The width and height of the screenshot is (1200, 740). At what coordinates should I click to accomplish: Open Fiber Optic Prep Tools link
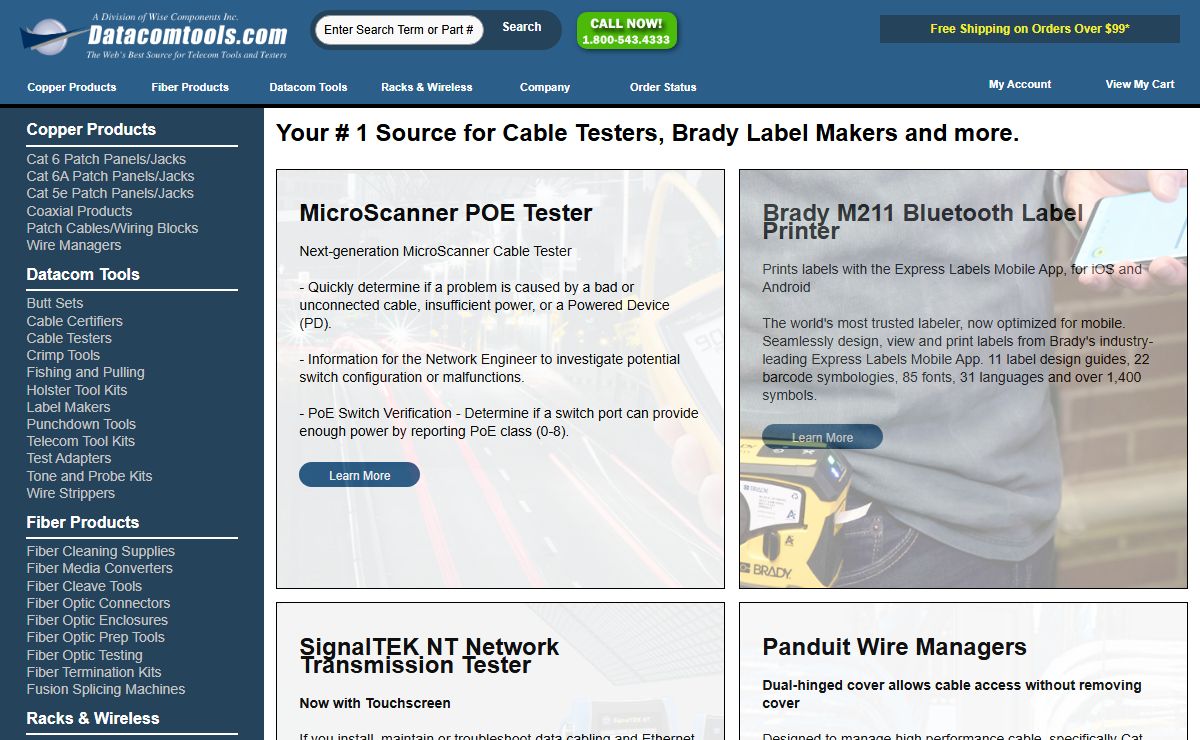(95, 637)
